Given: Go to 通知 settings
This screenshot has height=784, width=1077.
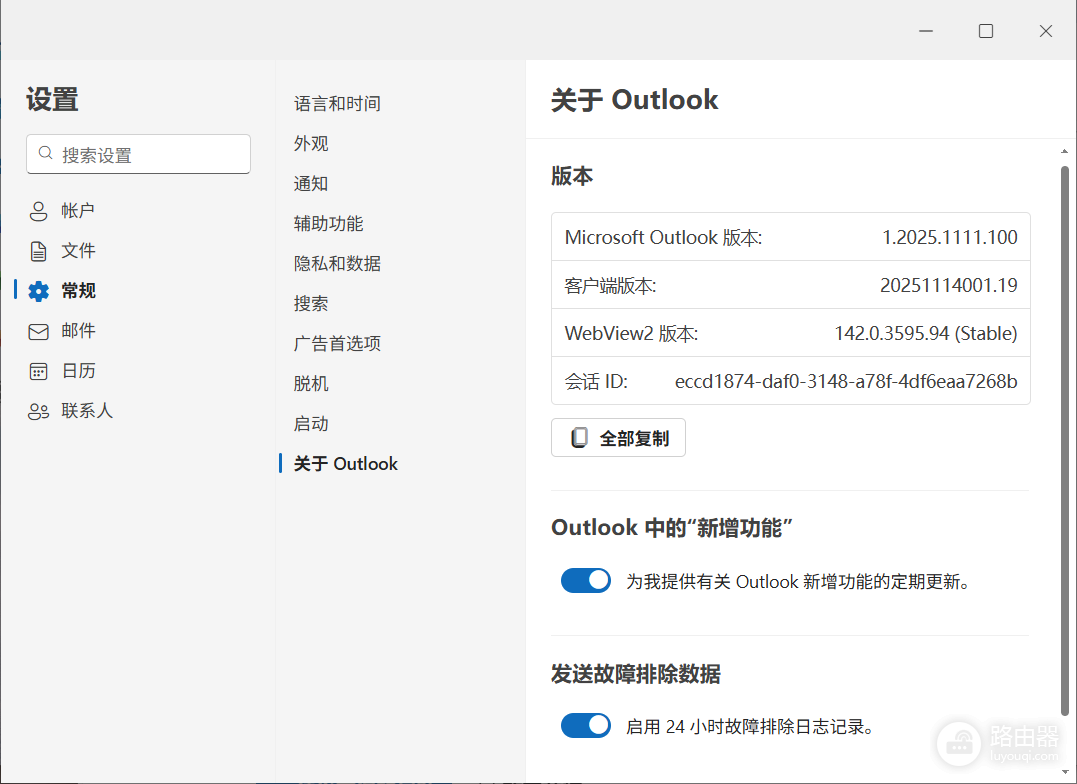Looking at the screenshot, I should [311, 183].
